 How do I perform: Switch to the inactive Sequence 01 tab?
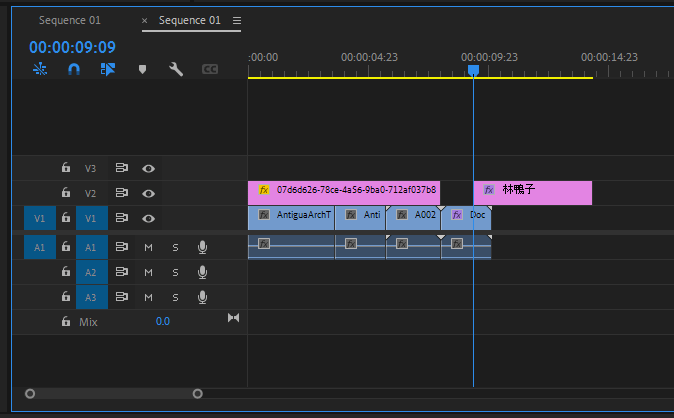click(x=69, y=20)
